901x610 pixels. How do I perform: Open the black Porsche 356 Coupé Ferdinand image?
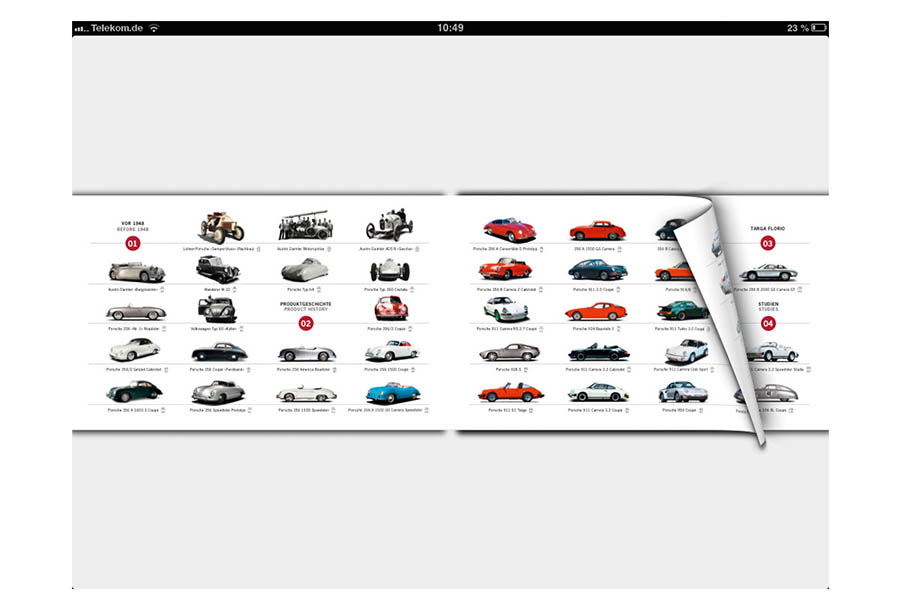tap(219, 352)
